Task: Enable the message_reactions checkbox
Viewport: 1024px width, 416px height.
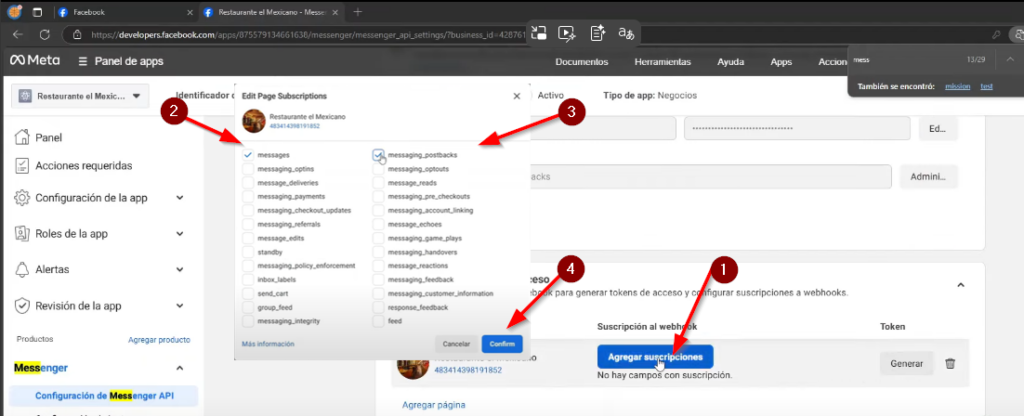Action: (378, 266)
